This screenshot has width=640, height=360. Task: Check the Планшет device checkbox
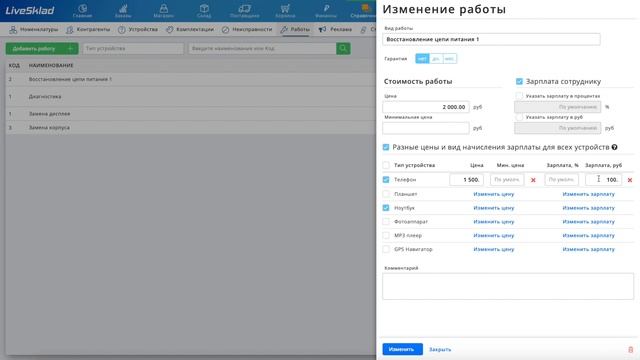coord(386,194)
